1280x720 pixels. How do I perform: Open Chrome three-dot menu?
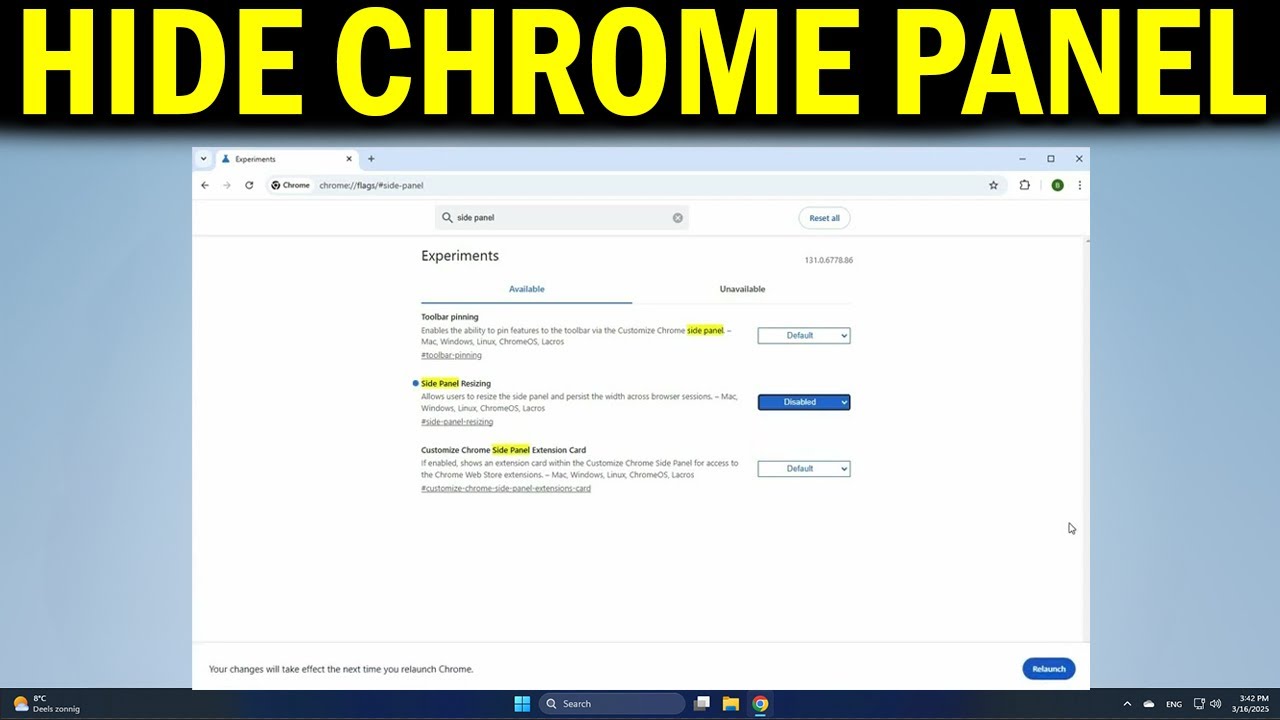[1079, 185]
